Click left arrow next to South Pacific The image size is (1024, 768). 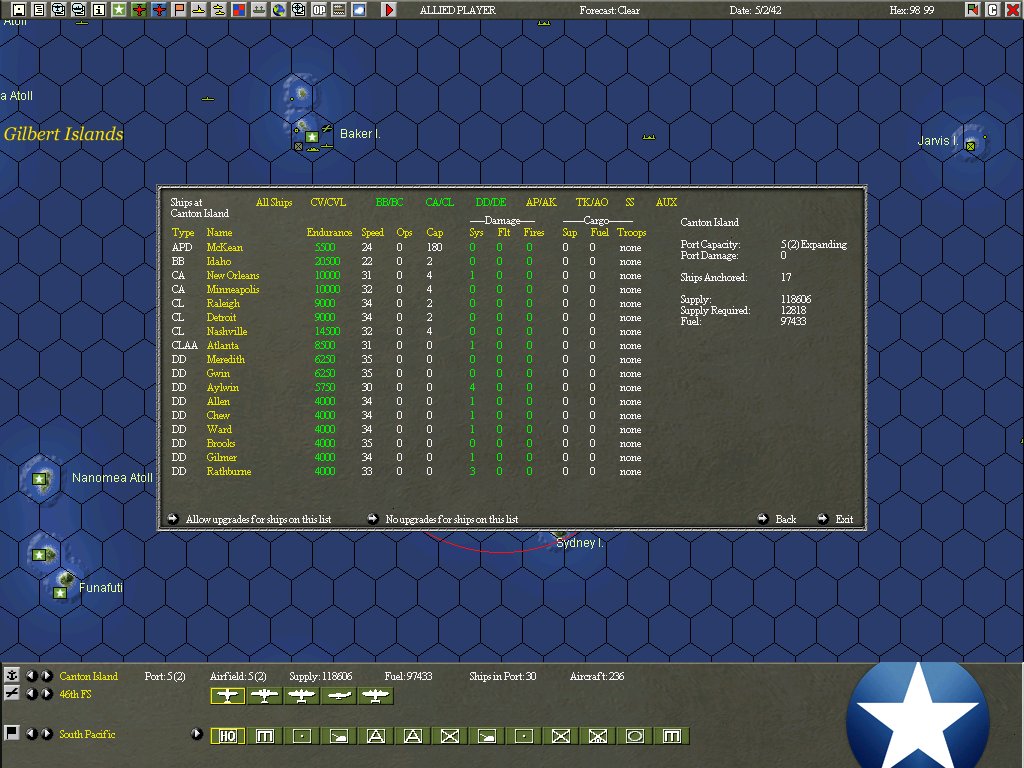pos(31,733)
